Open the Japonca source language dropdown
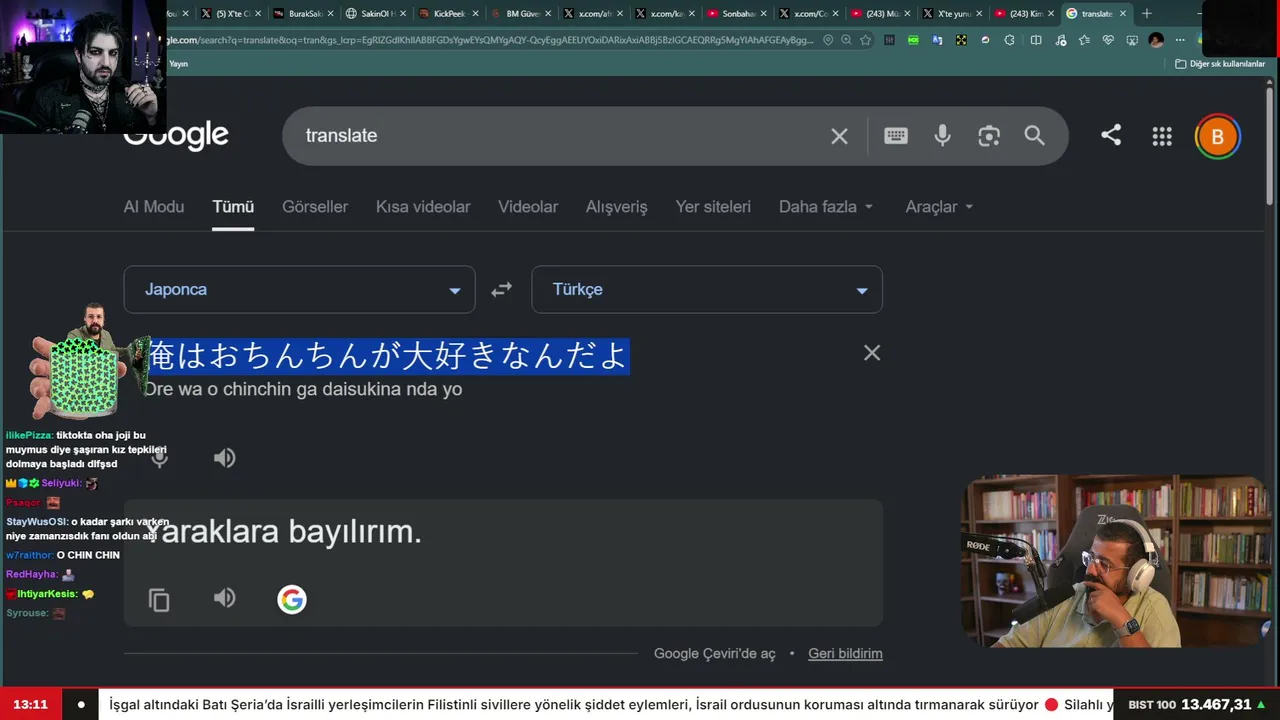Image resolution: width=1280 pixels, height=720 pixels. [299, 289]
